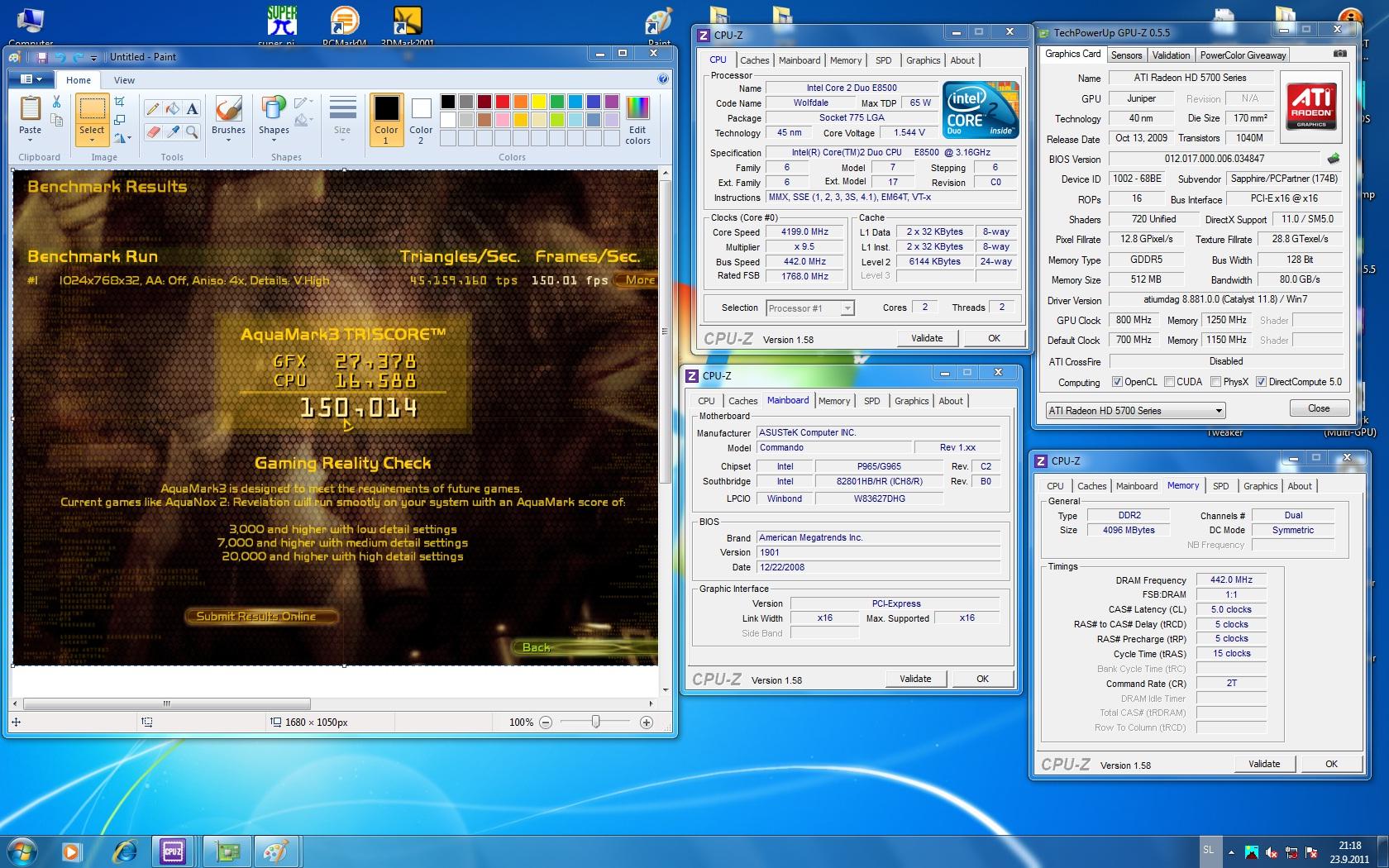Viewport: 1389px width, 868px height.
Task: Toggle the OpenCL checkbox in GPU-Z
Action: [x=1118, y=382]
